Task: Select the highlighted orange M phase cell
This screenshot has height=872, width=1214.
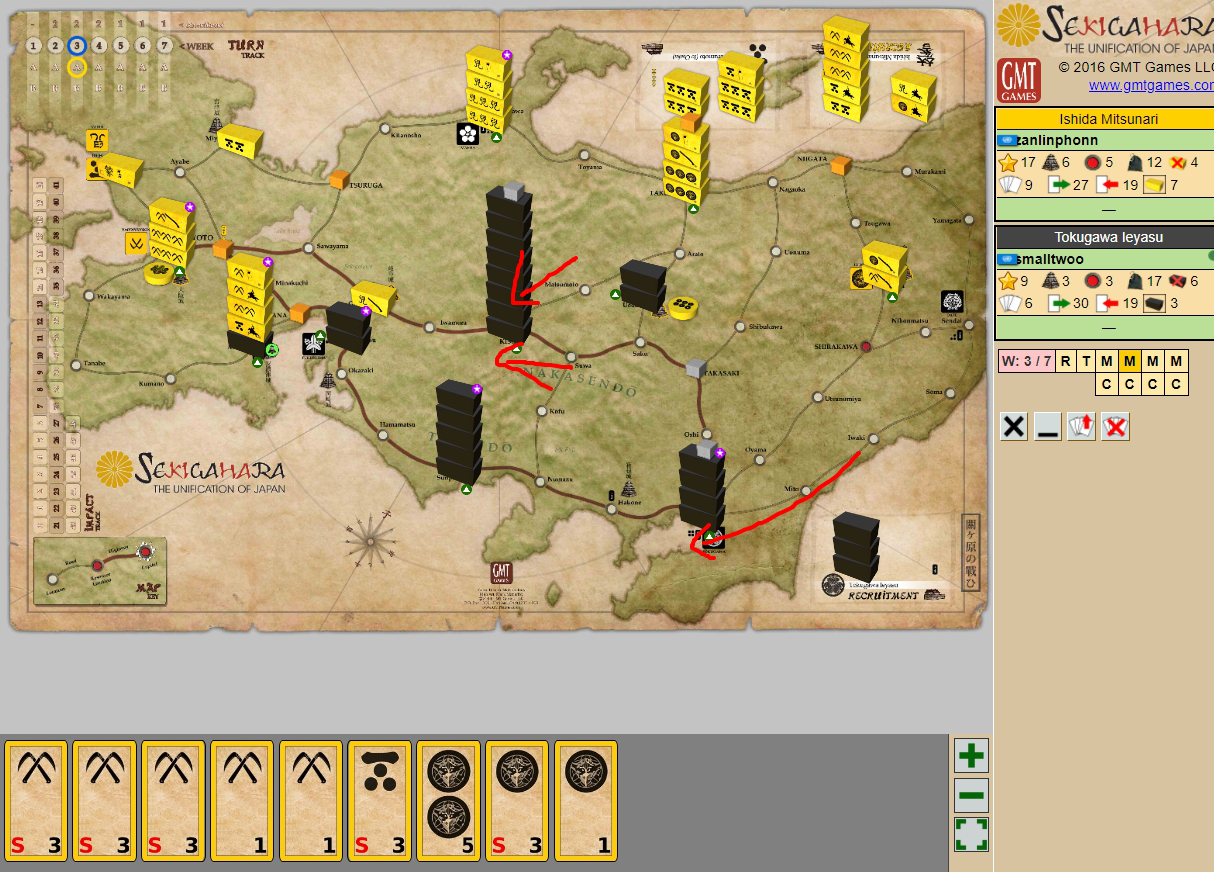Action: pyautogui.click(x=1131, y=361)
